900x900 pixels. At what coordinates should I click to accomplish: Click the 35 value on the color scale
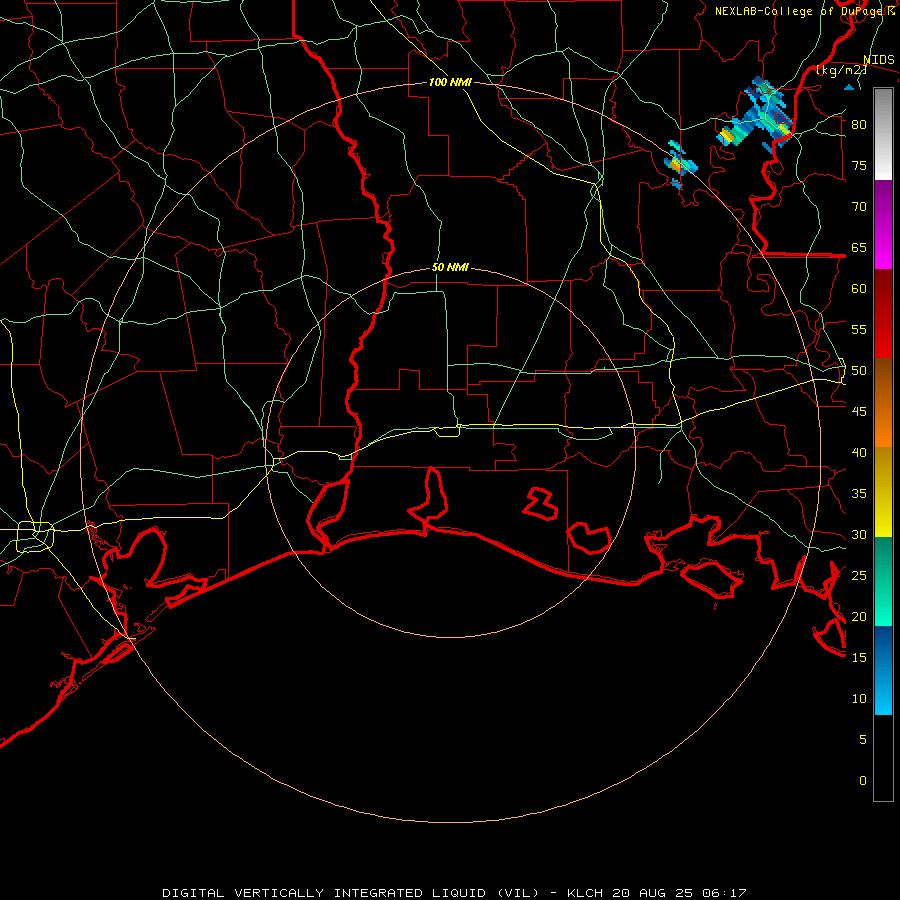click(859, 494)
